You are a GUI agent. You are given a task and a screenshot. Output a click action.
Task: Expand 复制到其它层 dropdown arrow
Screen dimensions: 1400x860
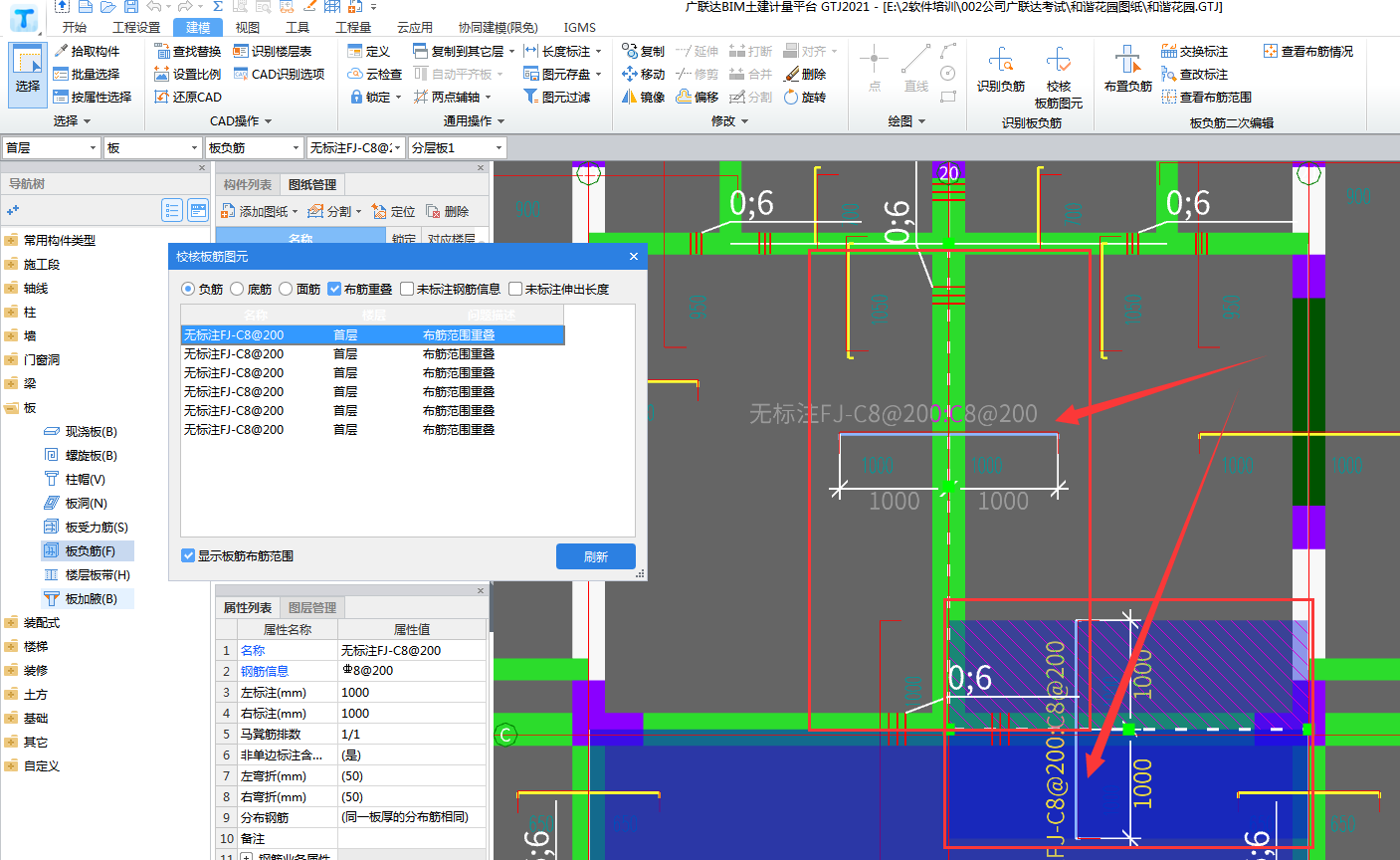click(x=512, y=51)
